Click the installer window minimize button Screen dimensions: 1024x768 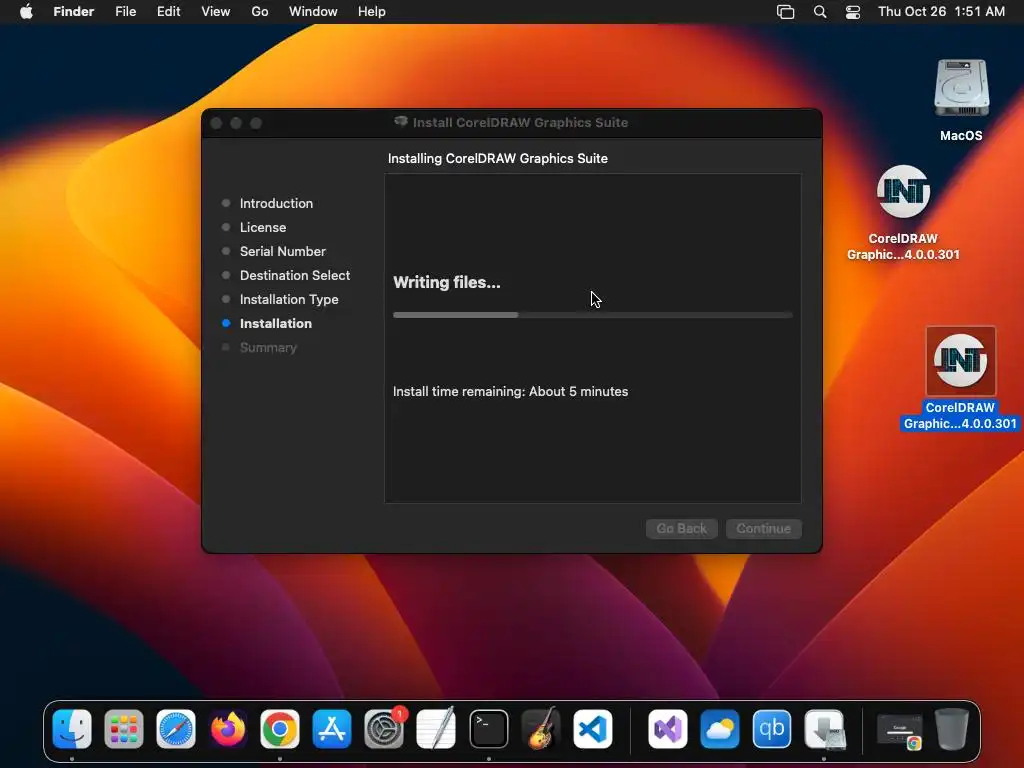236,123
